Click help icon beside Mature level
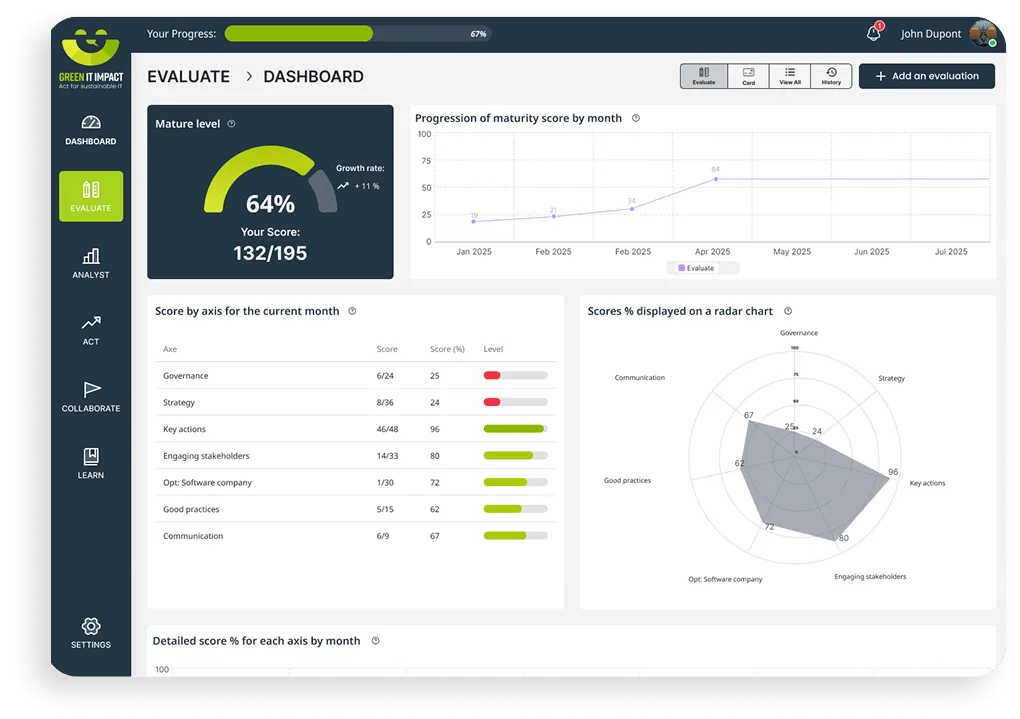This screenshot has width=1020, height=719. pos(232,124)
